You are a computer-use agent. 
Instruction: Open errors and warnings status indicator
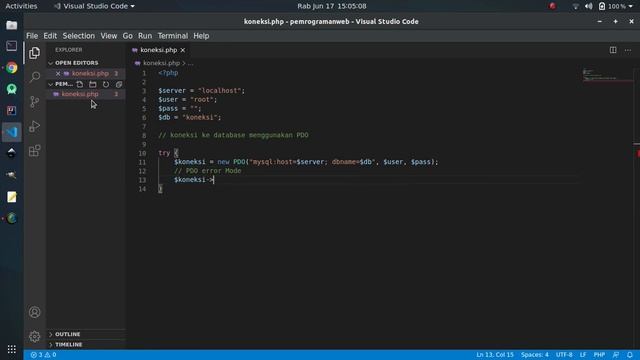pos(43,355)
